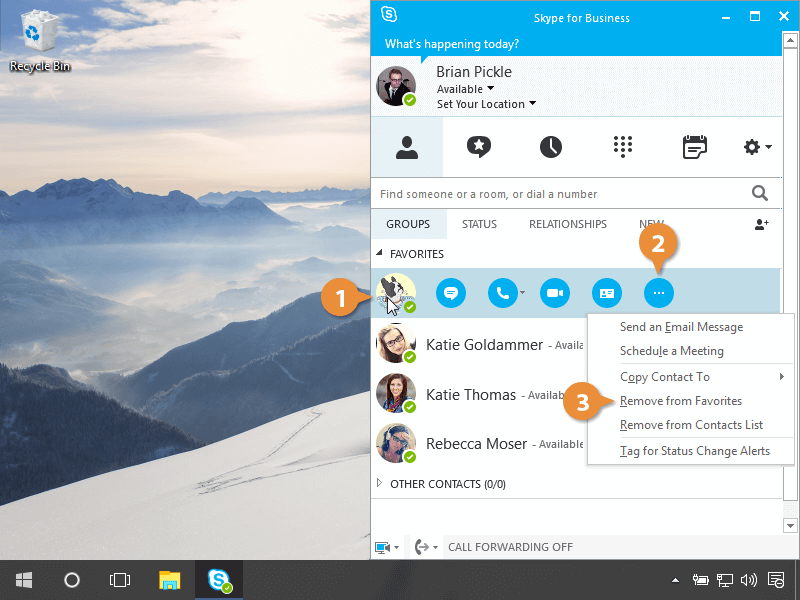Viewport: 800px width, 600px height.
Task: View the contact card icon
Action: tap(606, 293)
